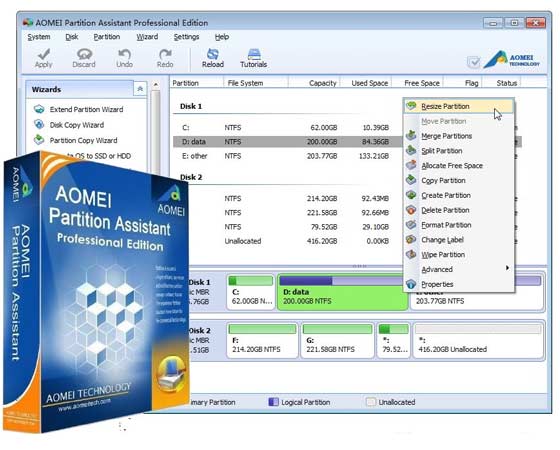The width and height of the screenshot is (560, 450).
Task: Open the Disk menu
Action: pos(72,37)
